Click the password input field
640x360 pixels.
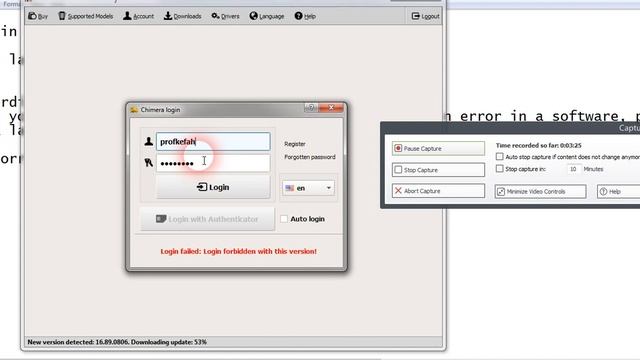tap(213, 163)
